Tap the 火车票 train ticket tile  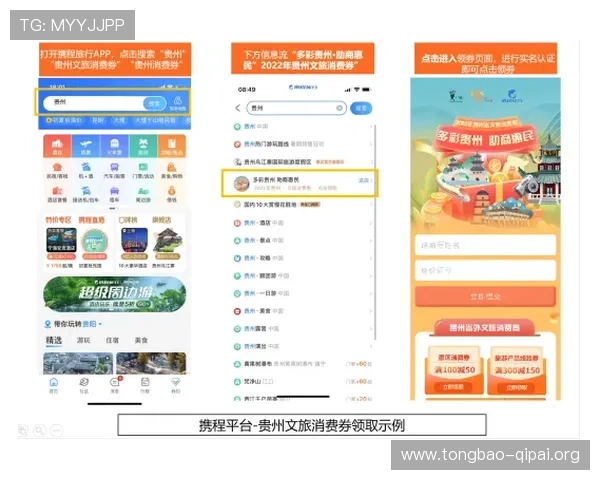tap(114, 146)
